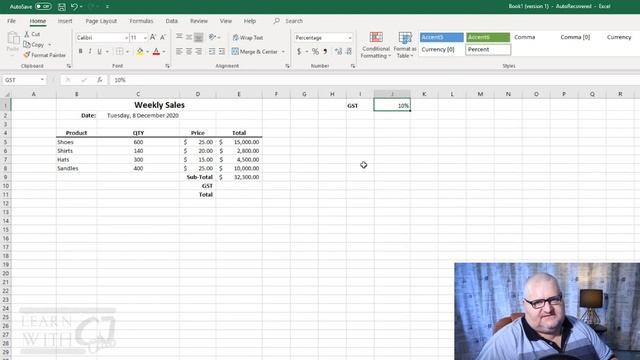Viewport: 640px width, 360px height.
Task: Click the Insert Function fx icon
Action: 100,80
